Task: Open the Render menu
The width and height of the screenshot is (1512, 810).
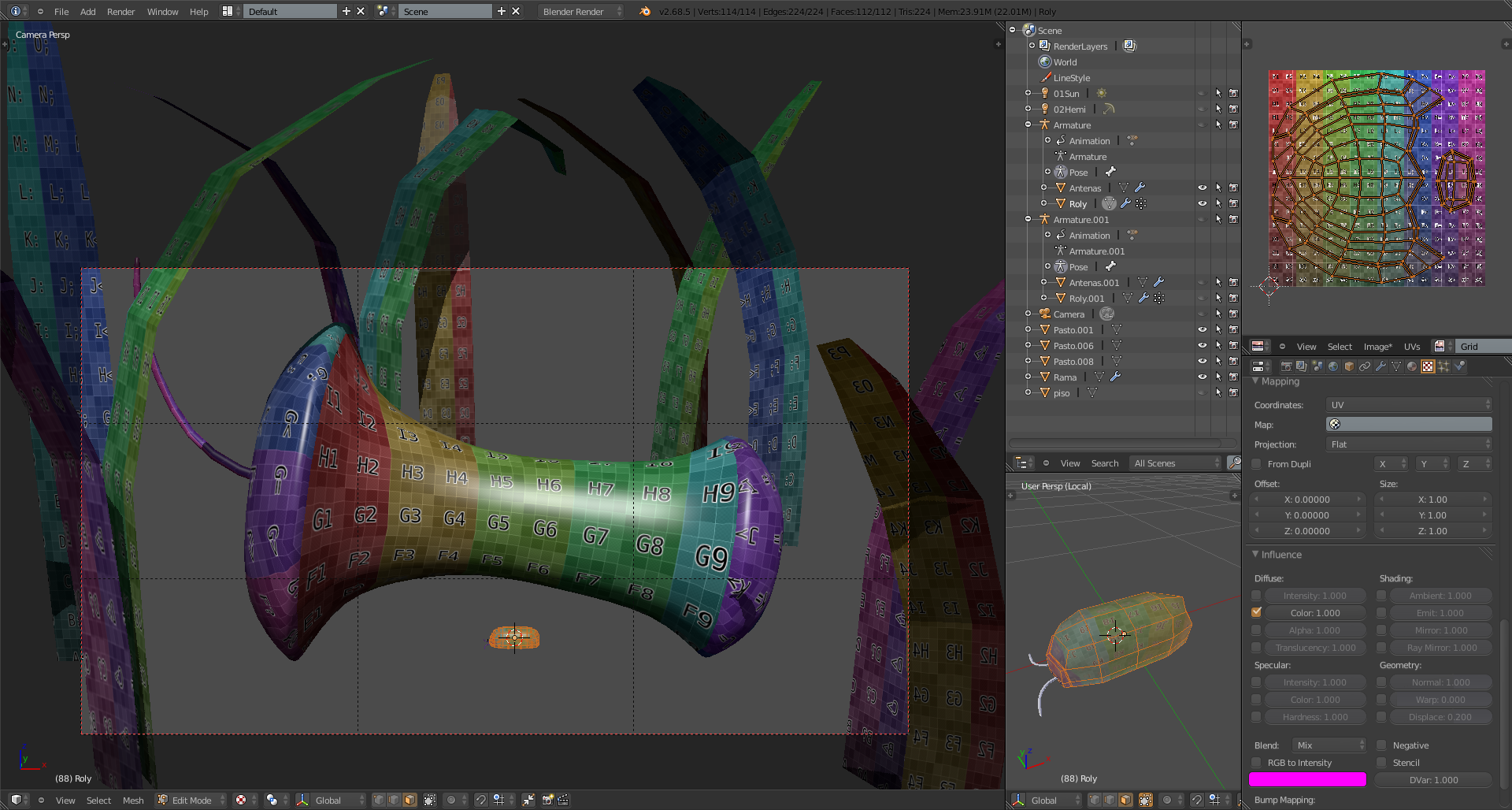Action: pyautogui.click(x=120, y=12)
